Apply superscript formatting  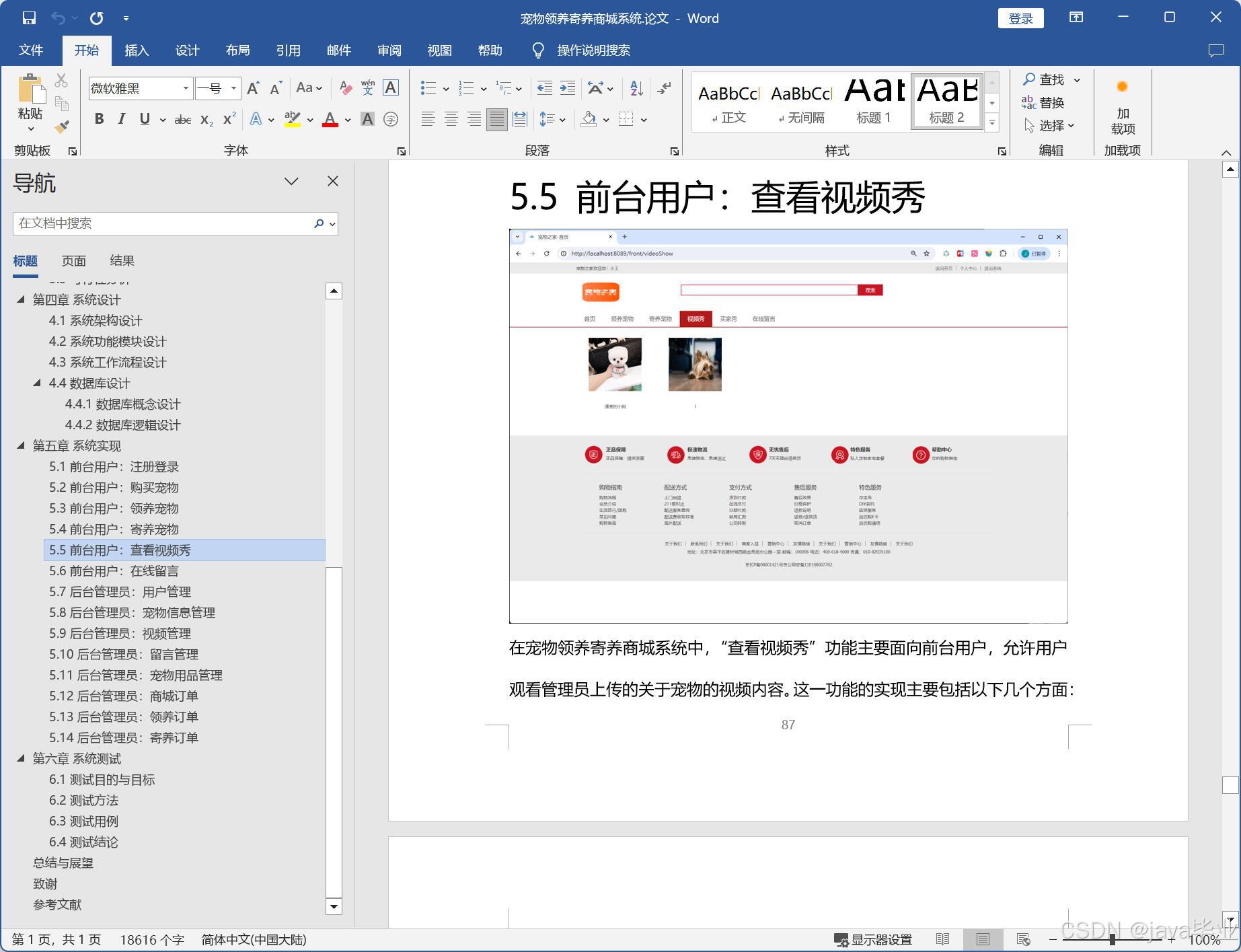coord(229,119)
